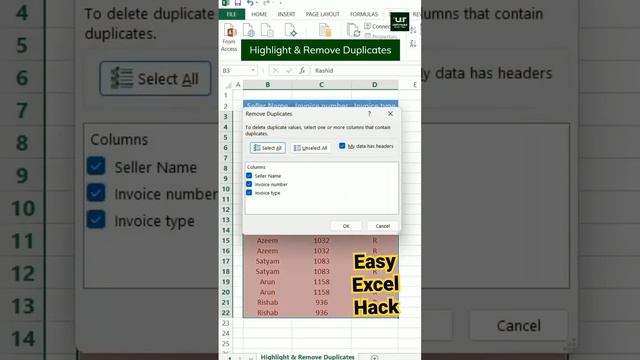Select column C header

click(x=322, y=85)
